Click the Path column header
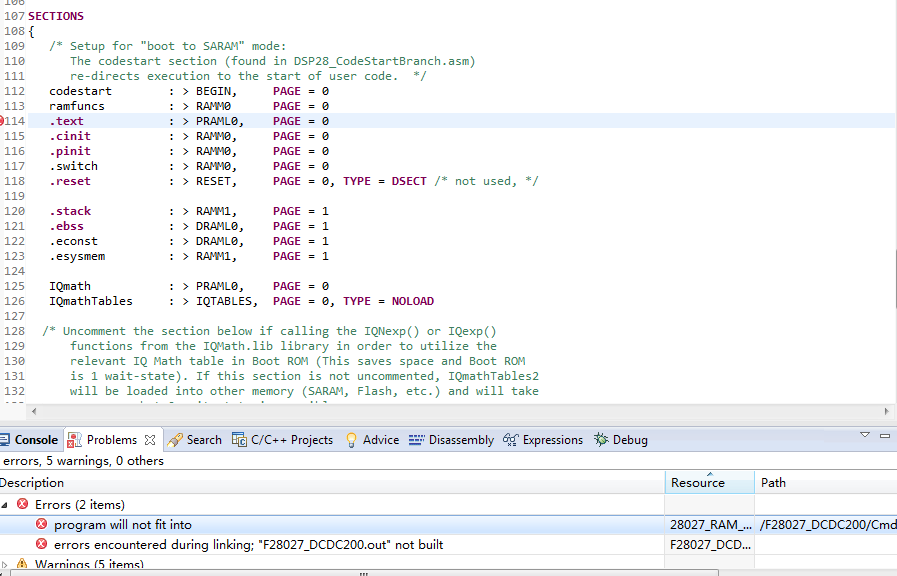The image size is (897, 576). [x=773, y=483]
